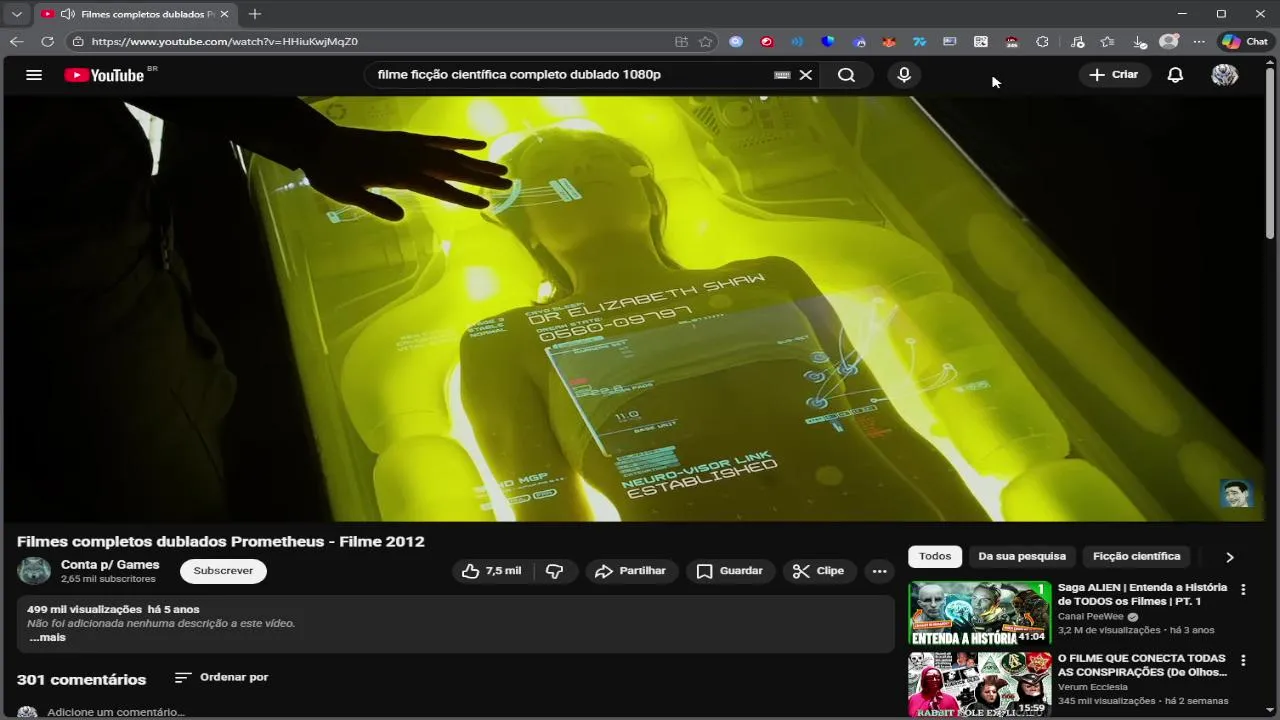
Task: Open the Saga ALIEN video title link
Action: [x=1142, y=594]
